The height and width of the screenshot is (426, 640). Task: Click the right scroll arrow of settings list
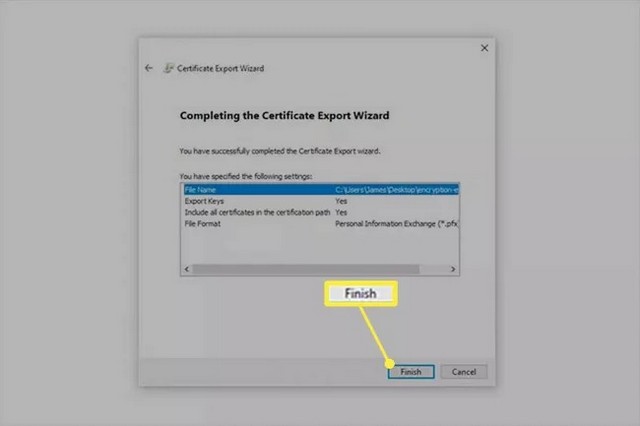453,269
